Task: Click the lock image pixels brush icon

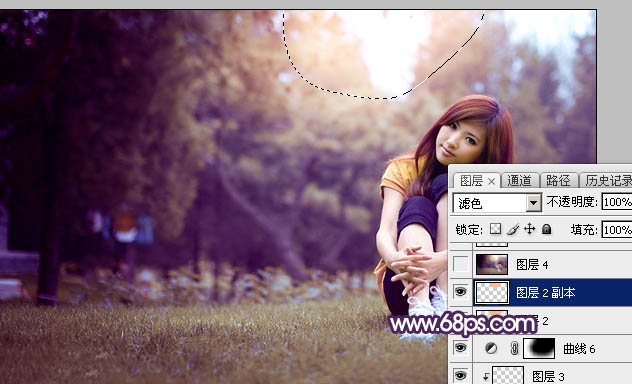Action: pos(513,229)
